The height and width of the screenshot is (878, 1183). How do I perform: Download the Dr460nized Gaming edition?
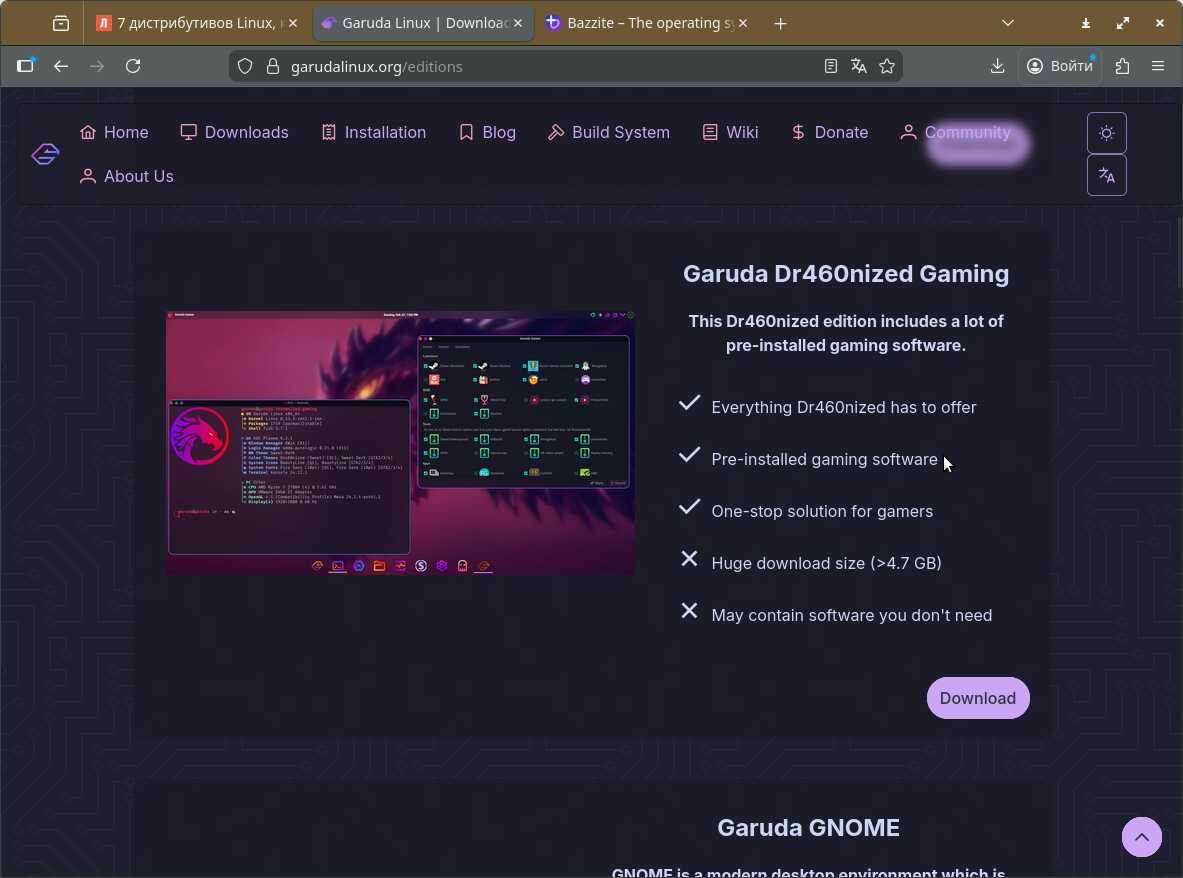tap(978, 698)
